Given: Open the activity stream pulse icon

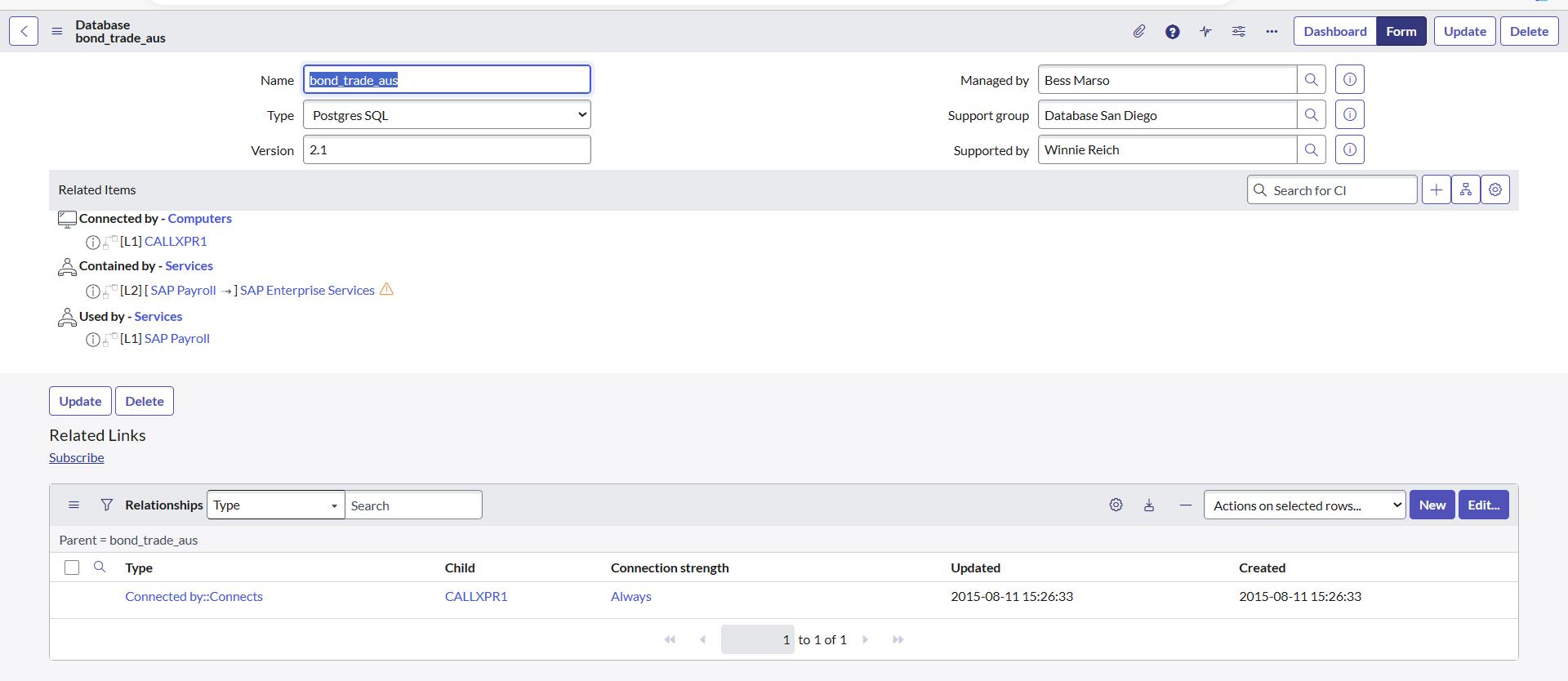Looking at the screenshot, I should [x=1205, y=31].
